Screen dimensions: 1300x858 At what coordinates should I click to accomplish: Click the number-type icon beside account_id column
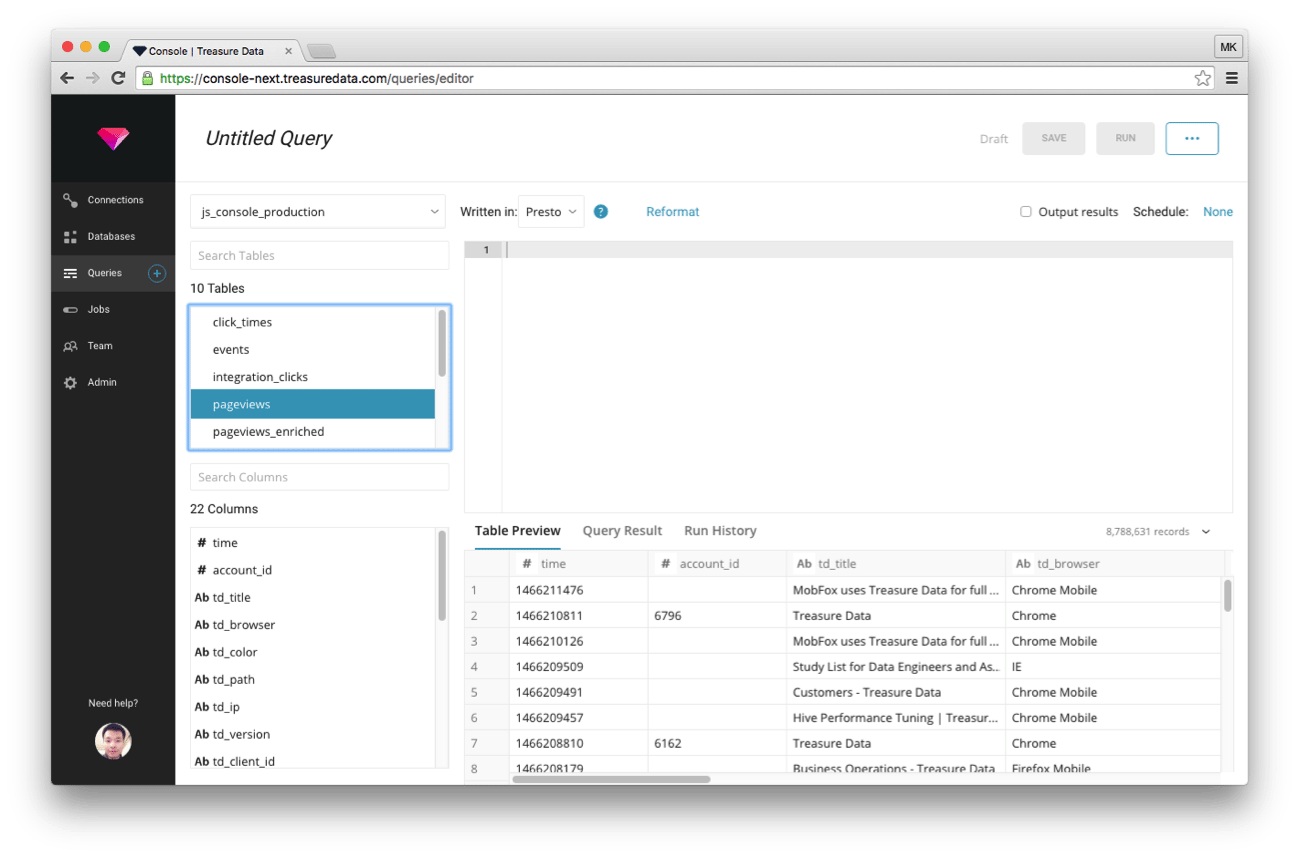[x=202, y=570]
